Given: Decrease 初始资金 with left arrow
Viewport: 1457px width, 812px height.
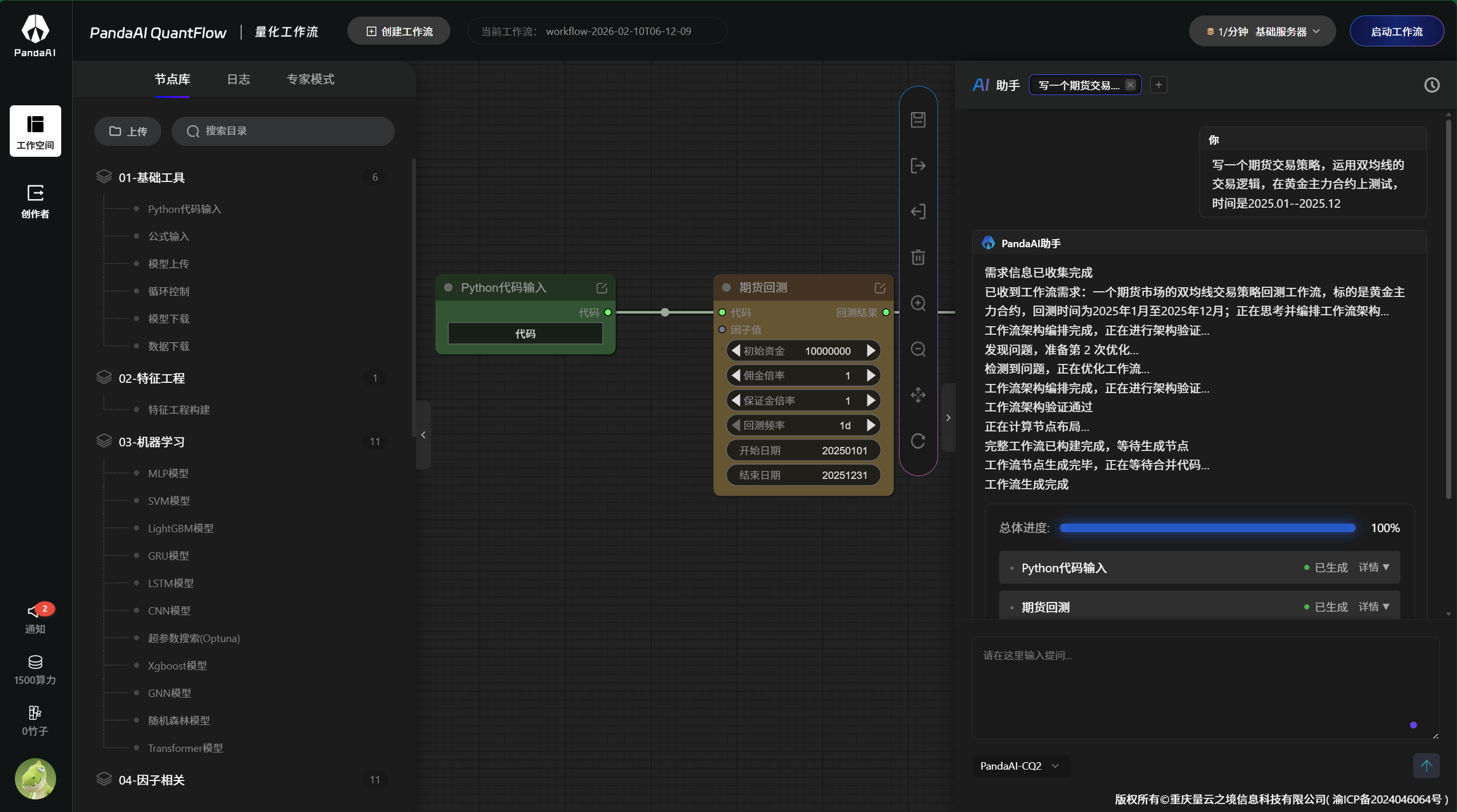Looking at the screenshot, I should coord(736,350).
